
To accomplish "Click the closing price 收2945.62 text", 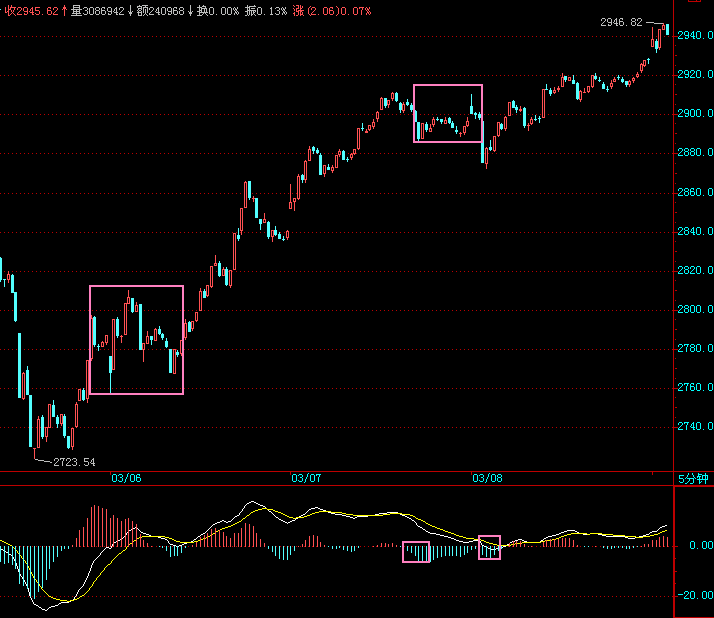I will [33, 9].
